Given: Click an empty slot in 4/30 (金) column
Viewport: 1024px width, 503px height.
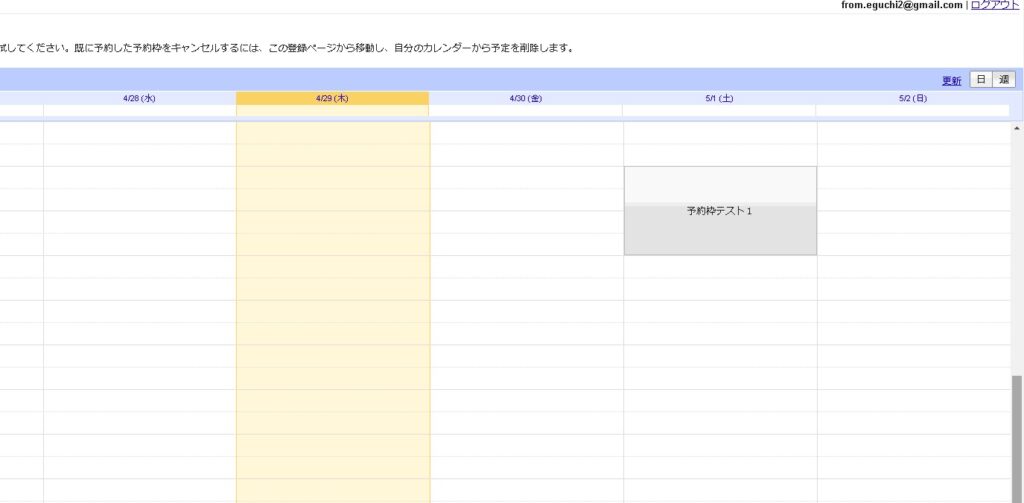Looking at the screenshot, I should click(x=526, y=300).
